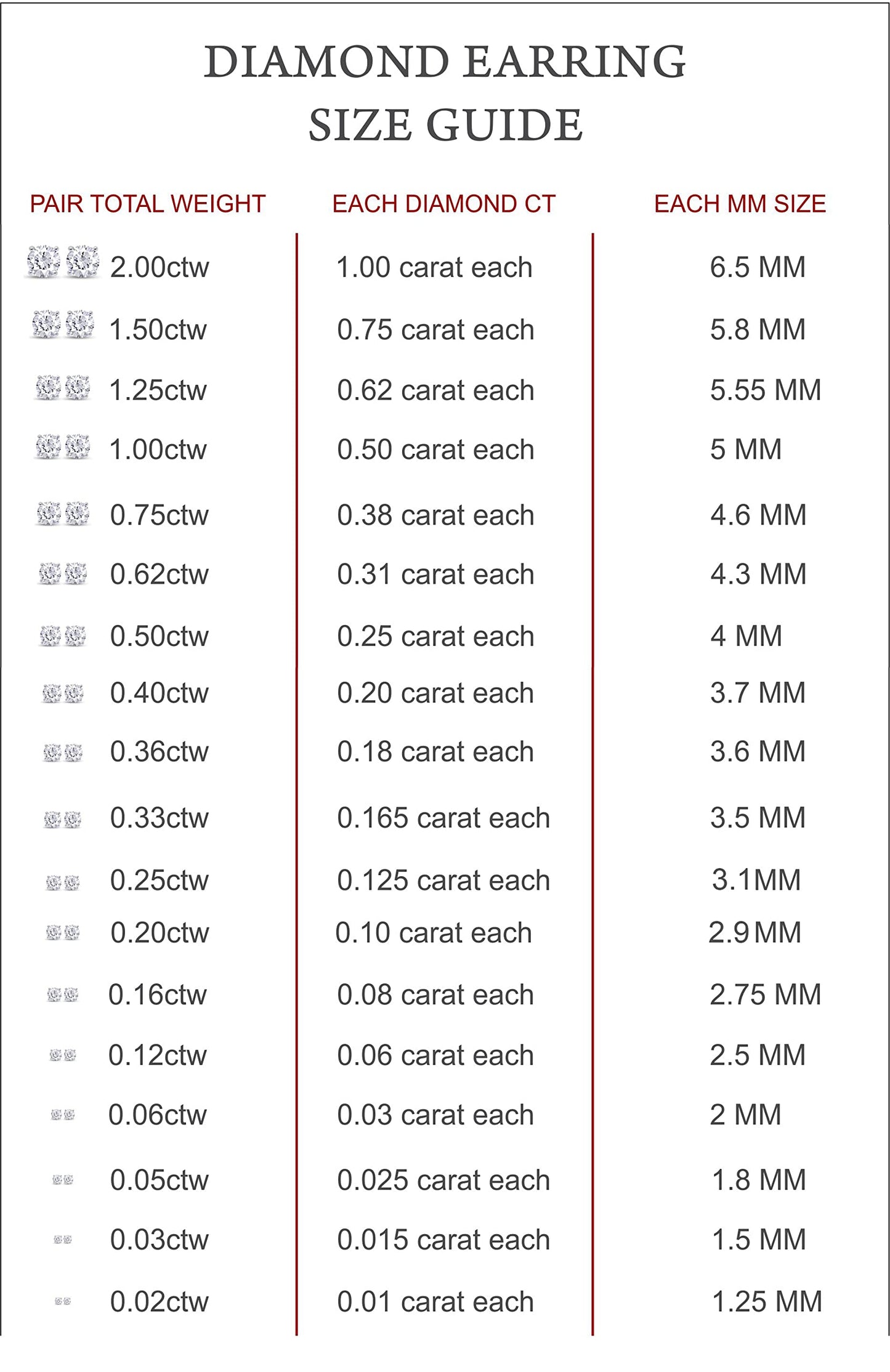This screenshot has width=890, height=1372.
Task: Click the Diamond Earring Size Guide title
Action: coord(445,94)
